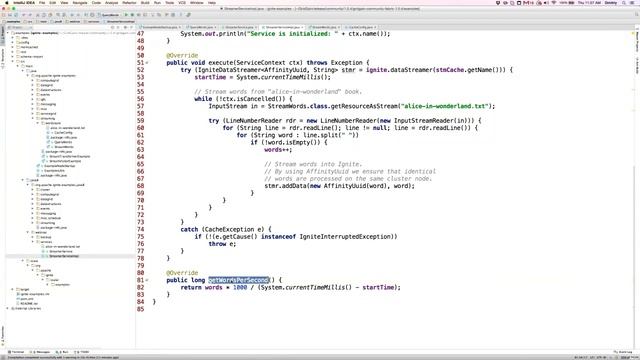Click the Forward navigation arrow in toolbar
Screen dimensions: 640x360
tap(78, 15)
